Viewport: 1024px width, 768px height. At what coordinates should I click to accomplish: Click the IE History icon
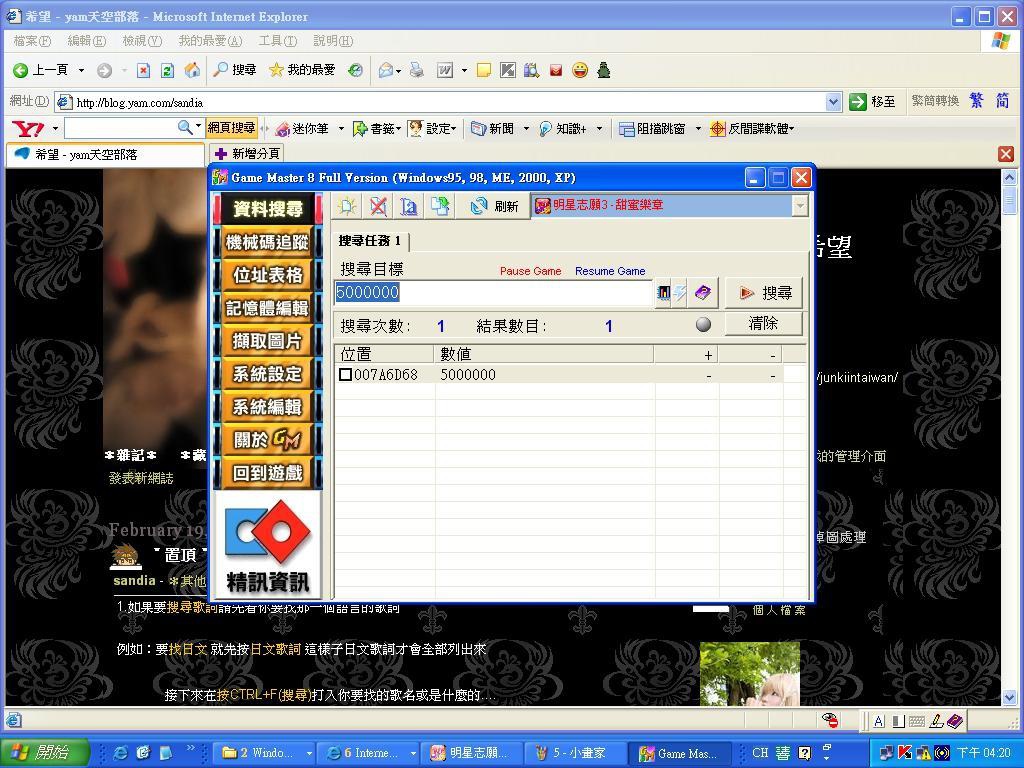pyautogui.click(x=355, y=70)
